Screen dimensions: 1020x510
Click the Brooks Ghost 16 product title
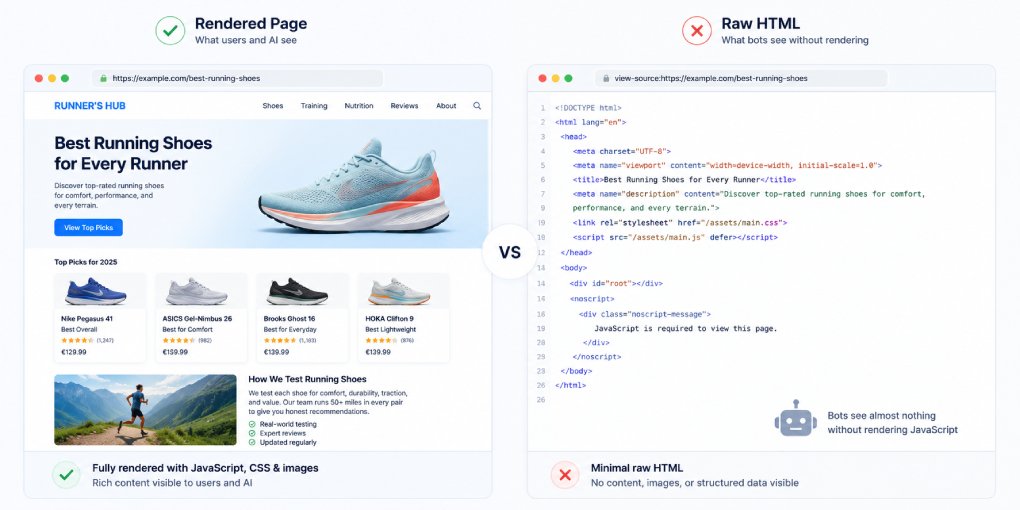pyautogui.click(x=289, y=319)
